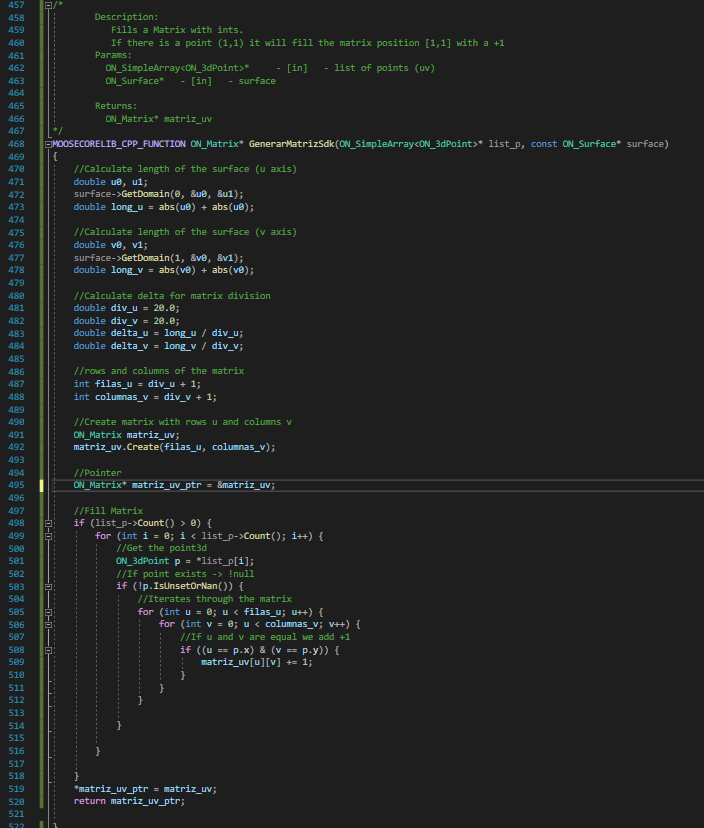
Task: Click '//If u and v are equal we add +1' comment
Action: point(265,637)
